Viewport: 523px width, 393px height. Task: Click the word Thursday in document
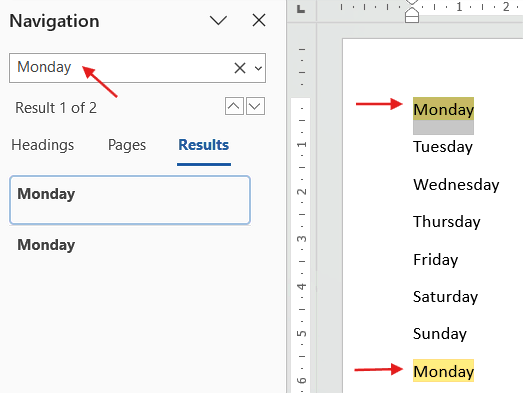pyautogui.click(x=447, y=222)
